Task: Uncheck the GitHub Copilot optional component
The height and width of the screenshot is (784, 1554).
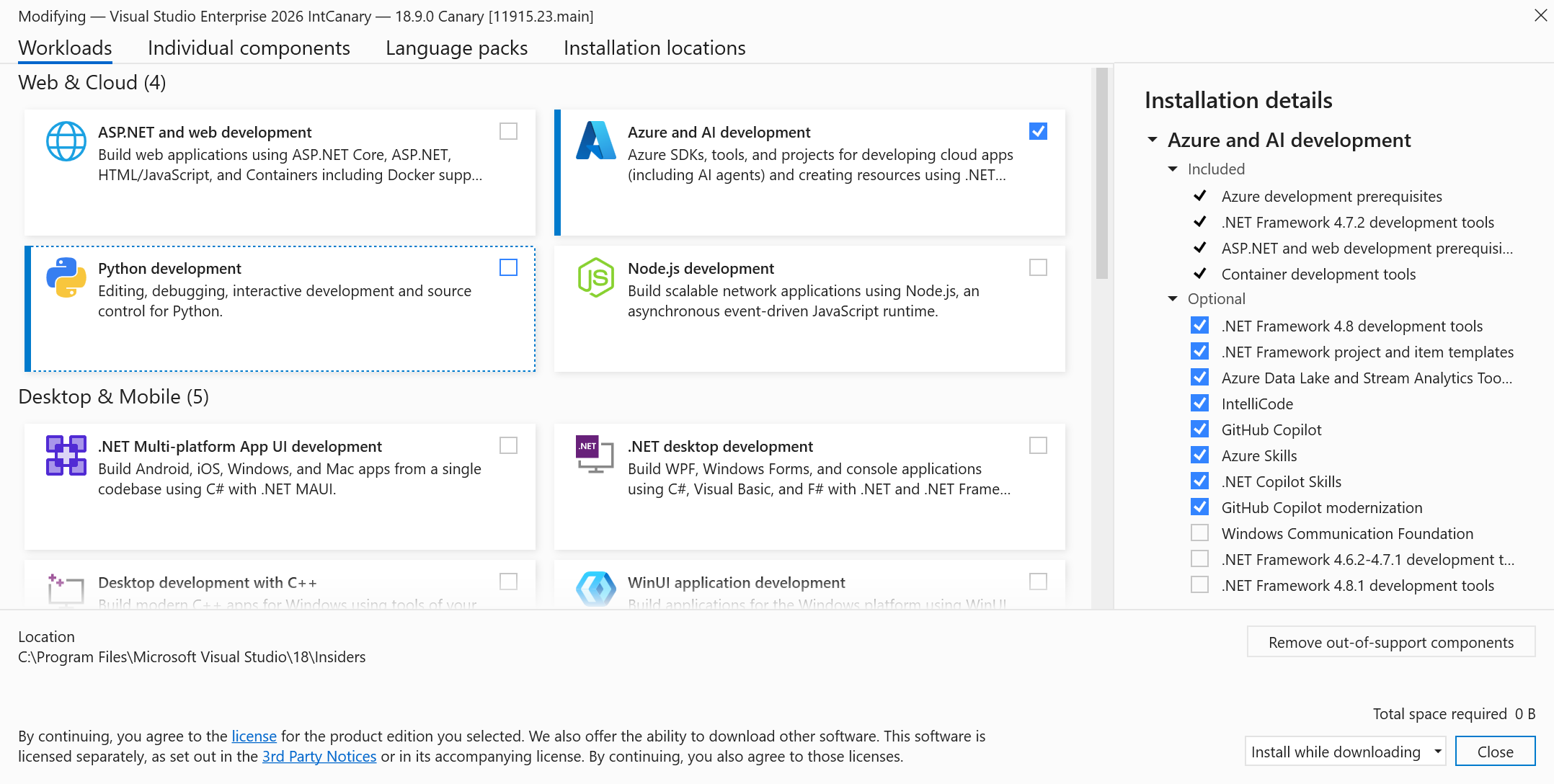Action: tap(1199, 429)
